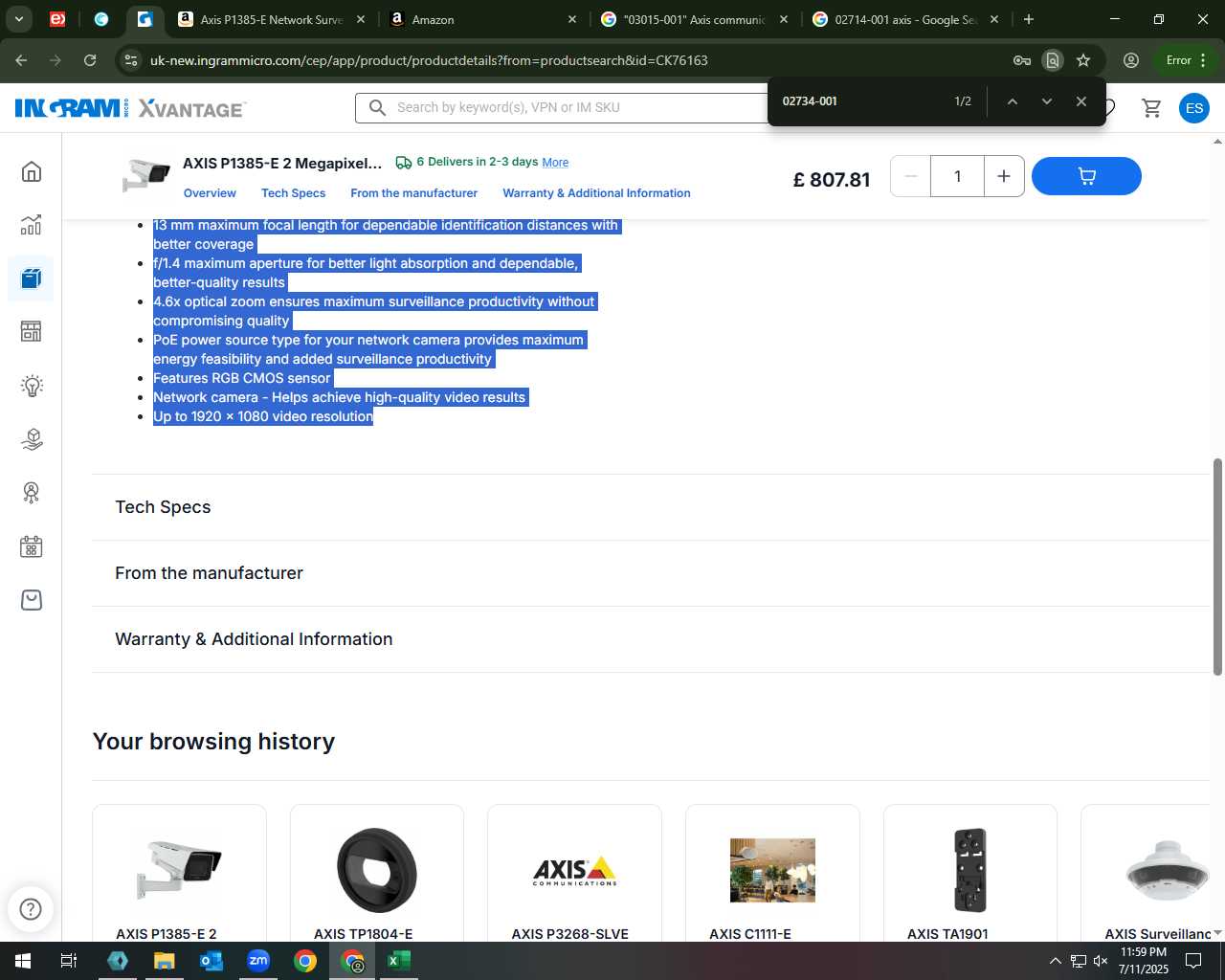
Task: Open File Explorer from the taskbar
Action: [165, 961]
